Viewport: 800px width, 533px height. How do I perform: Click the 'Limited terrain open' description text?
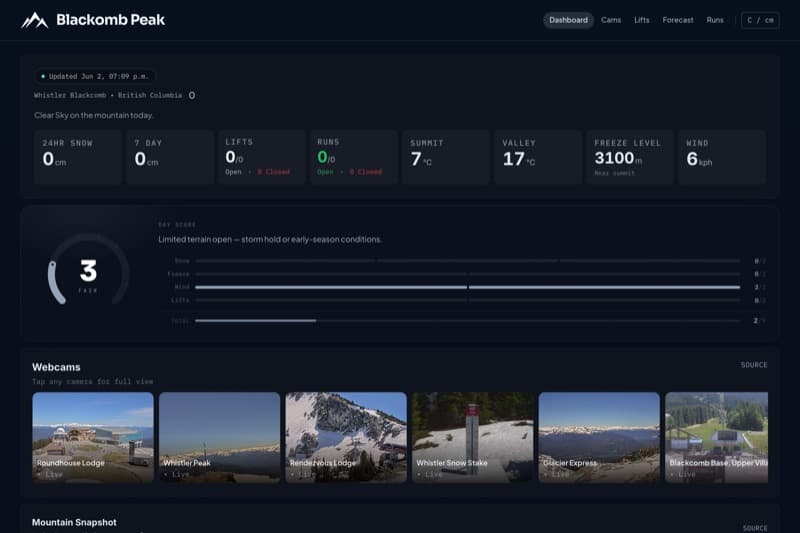pos(269,239)
